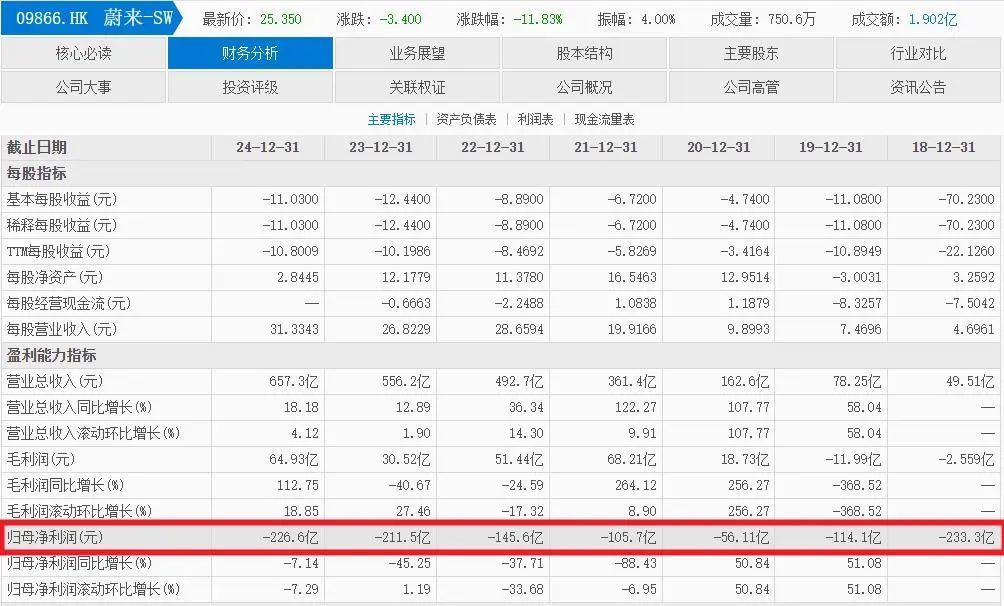This screenshot has height=606, width=1004.
Task: Select the 投资评级 tab
Action: click(x=251, y=87)
